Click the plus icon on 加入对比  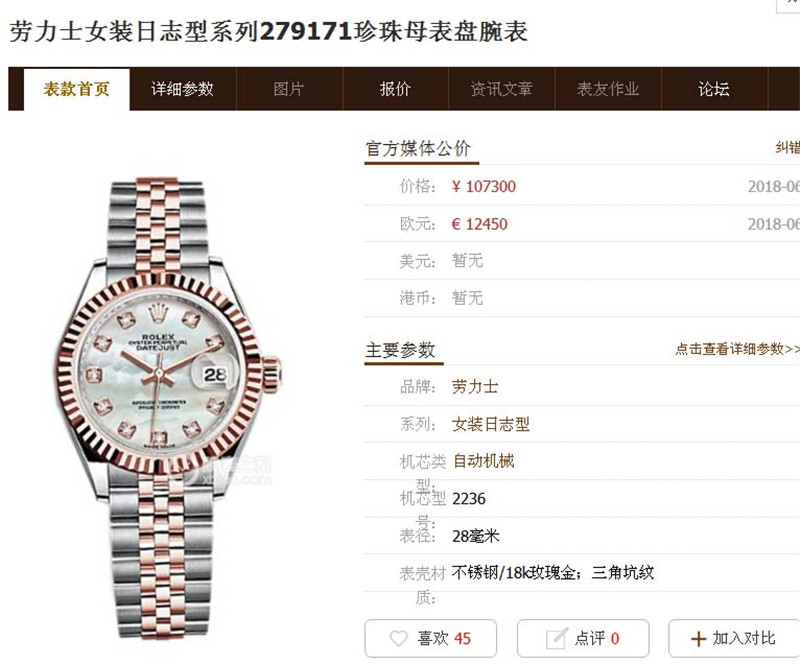coord(698,638)
